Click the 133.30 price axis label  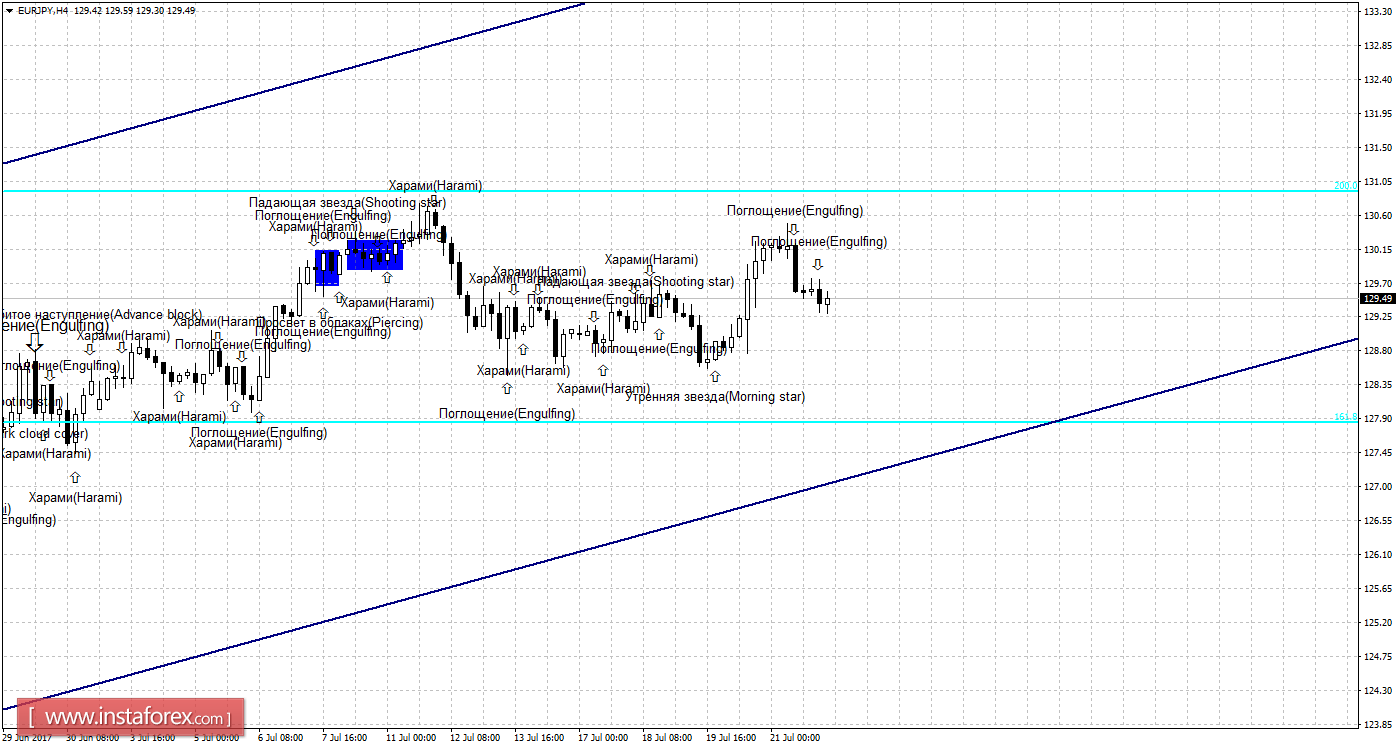pyautogui.click(x=1377, y=12)
